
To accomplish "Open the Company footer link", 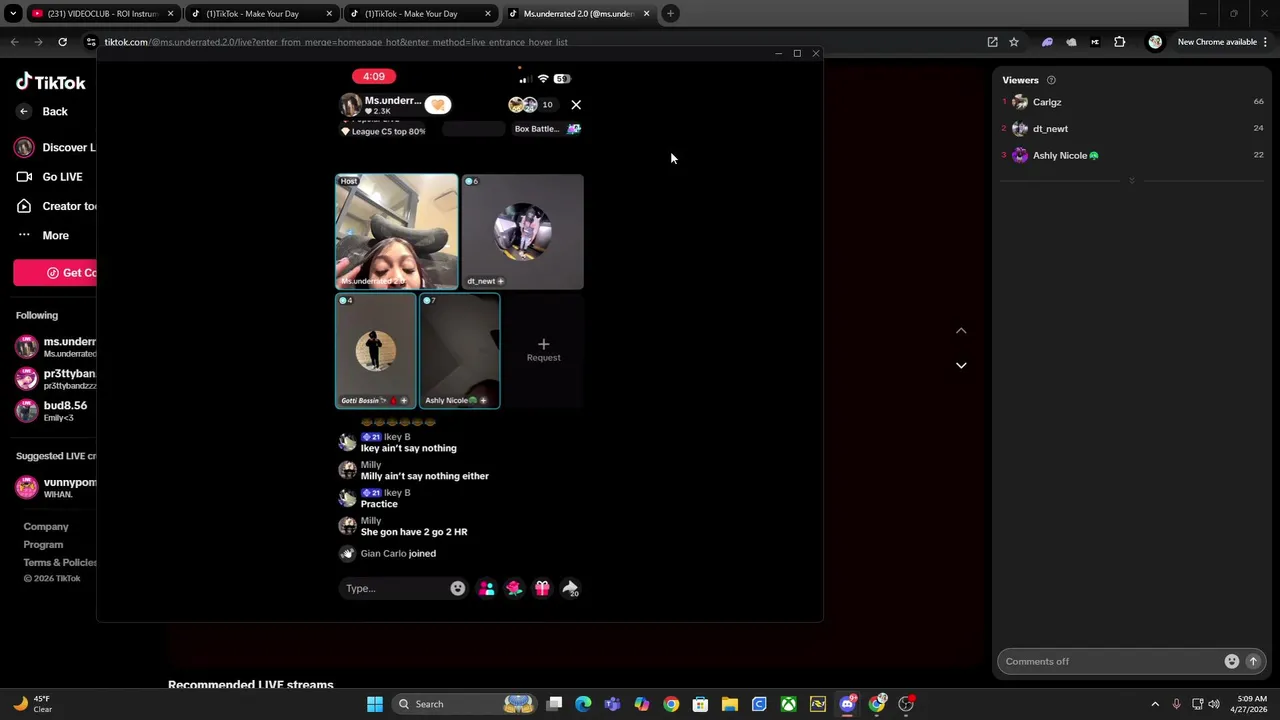I will click(x=46, y=526).
